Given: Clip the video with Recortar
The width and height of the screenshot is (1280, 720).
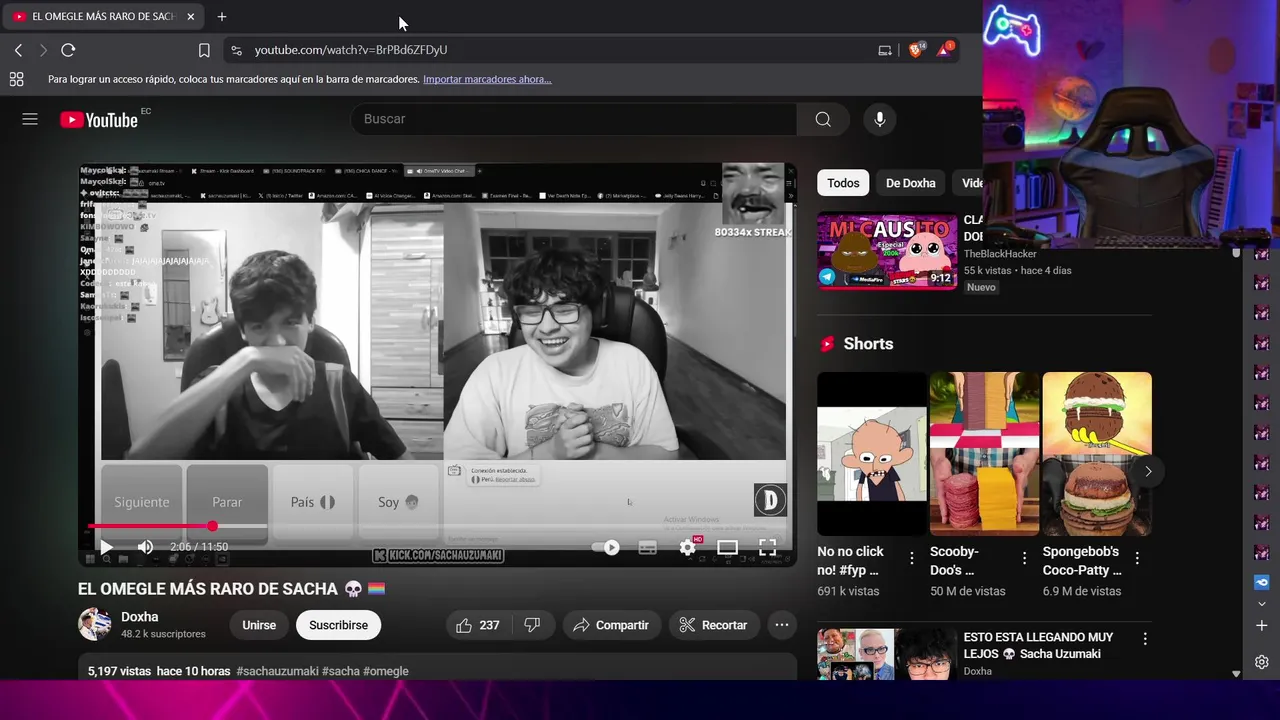Looking at the screenshot, I should [713, 625].
